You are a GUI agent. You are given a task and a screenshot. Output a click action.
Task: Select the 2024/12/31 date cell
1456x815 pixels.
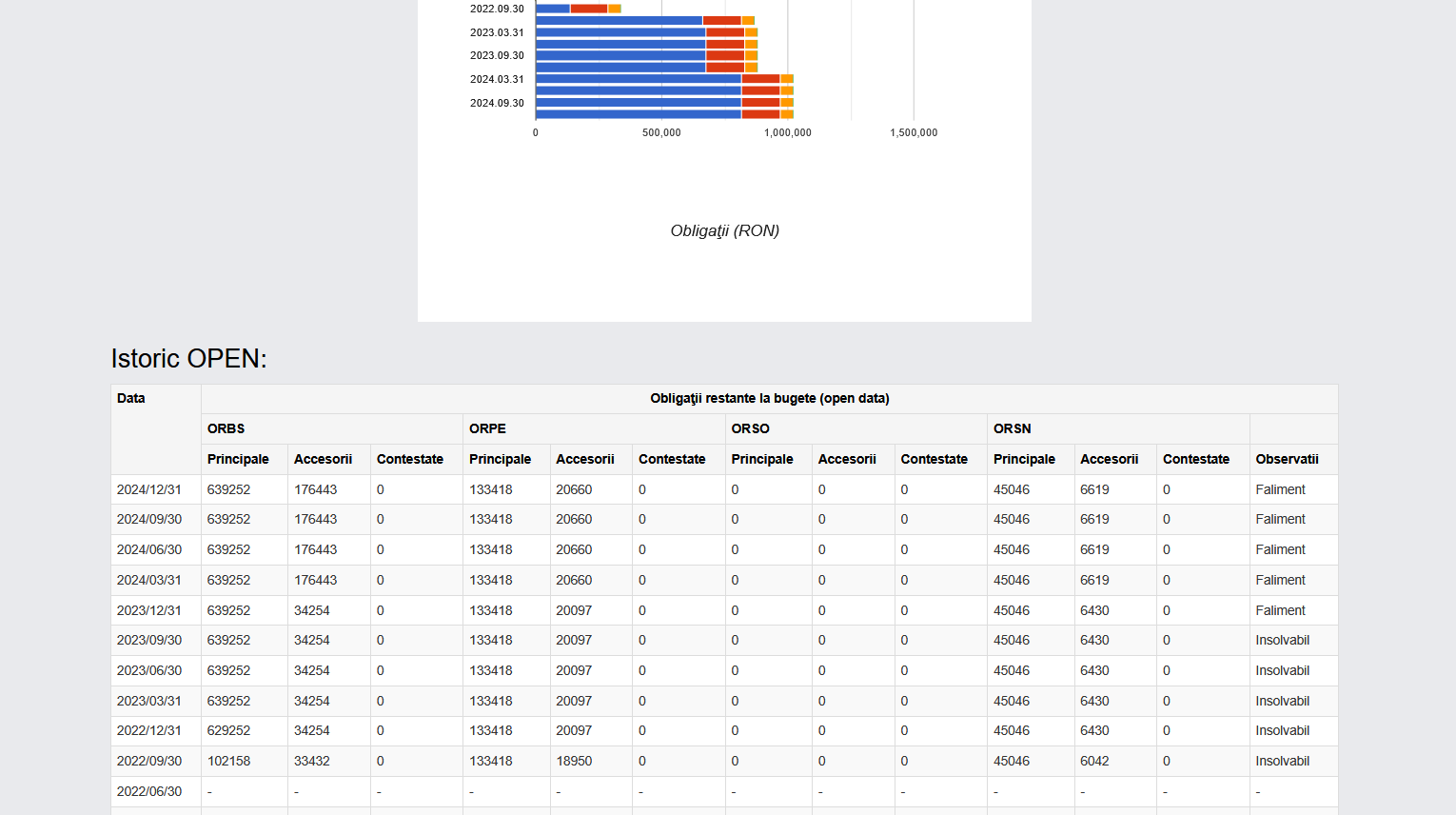(x=149, y=489)
